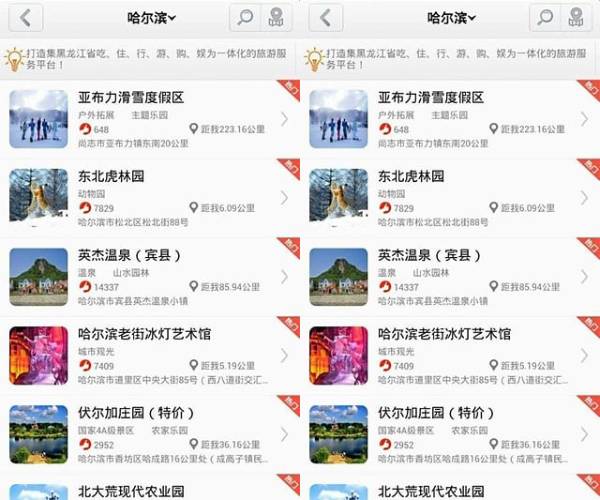Open 伏尔加庄园 scenery thumbnail in left list
Viewport: 600px width, 500px height.
39,434
